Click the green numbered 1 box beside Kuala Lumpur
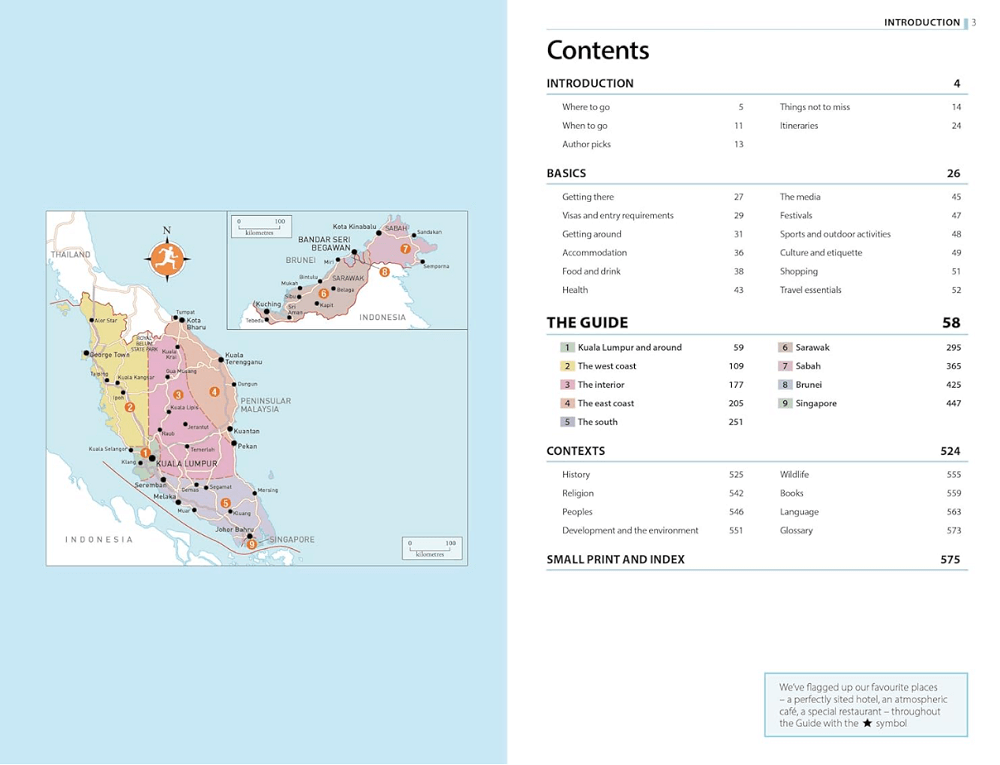Image resolution: width=1000 pixels, height=765 pixels. coord(567,348)
